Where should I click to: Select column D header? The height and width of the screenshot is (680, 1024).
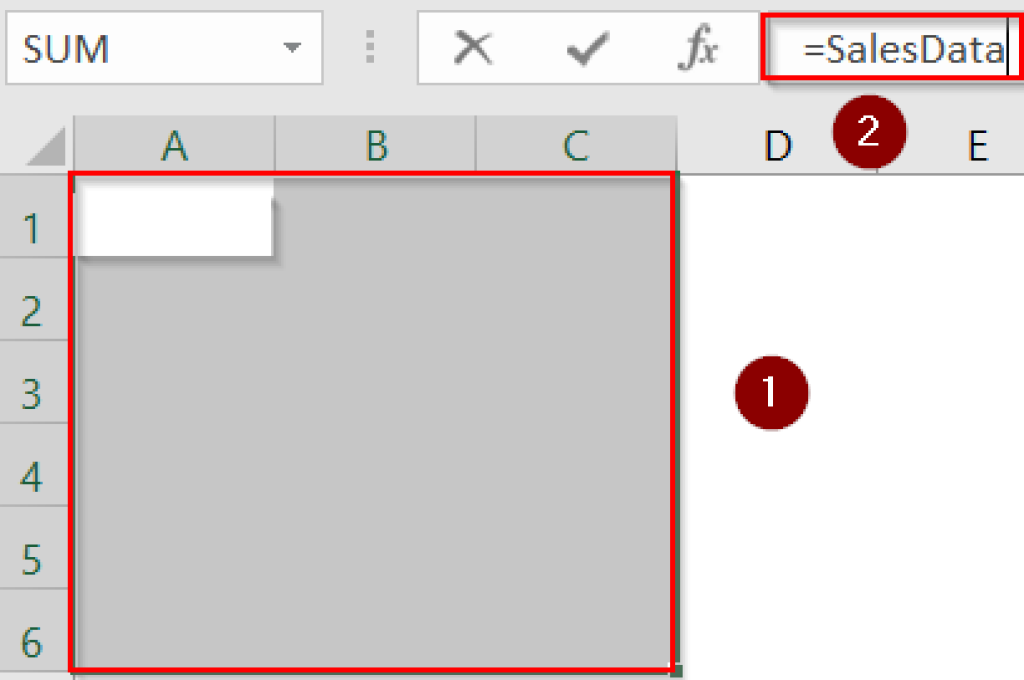click(777, 147)
